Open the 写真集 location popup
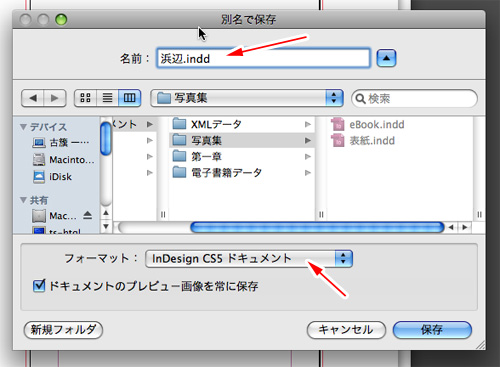This screenshot has width=500, height=367. tap(247, 98)
